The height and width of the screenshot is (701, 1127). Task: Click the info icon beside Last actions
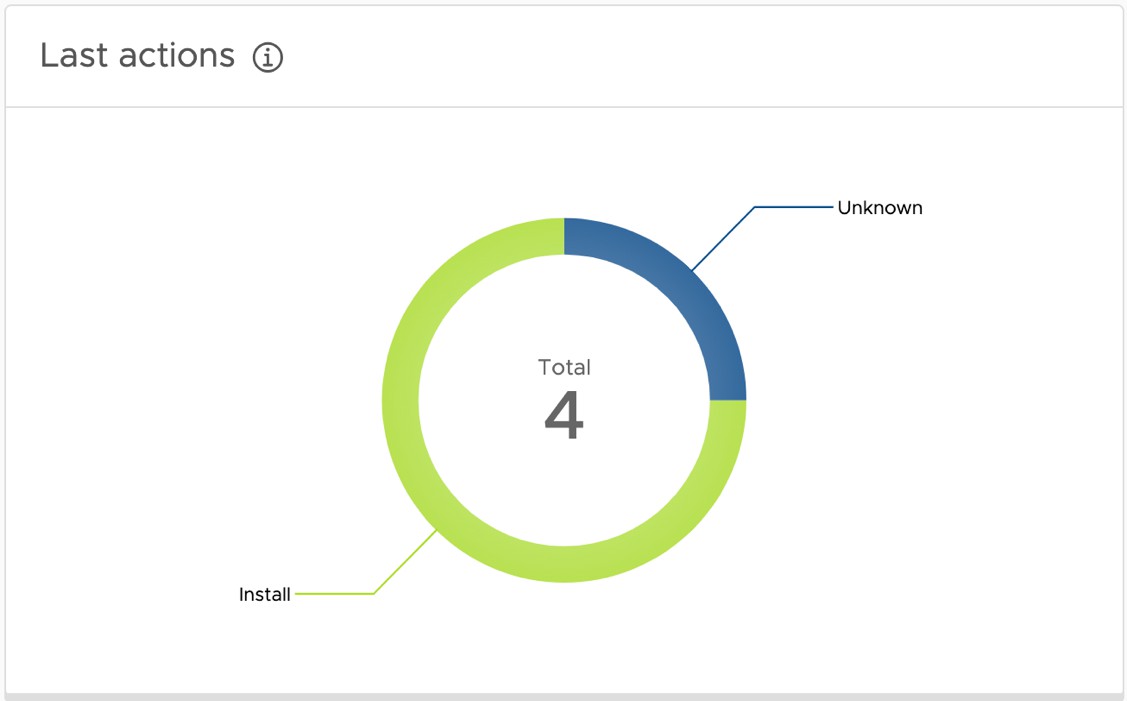click(268, 57)
